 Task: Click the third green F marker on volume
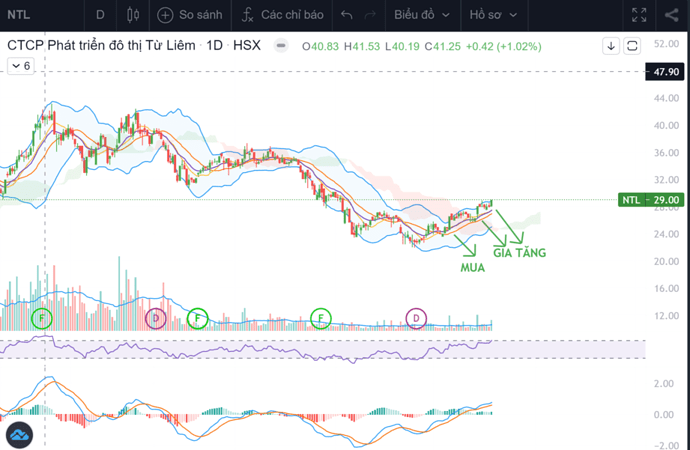click(x=321, y=318)
